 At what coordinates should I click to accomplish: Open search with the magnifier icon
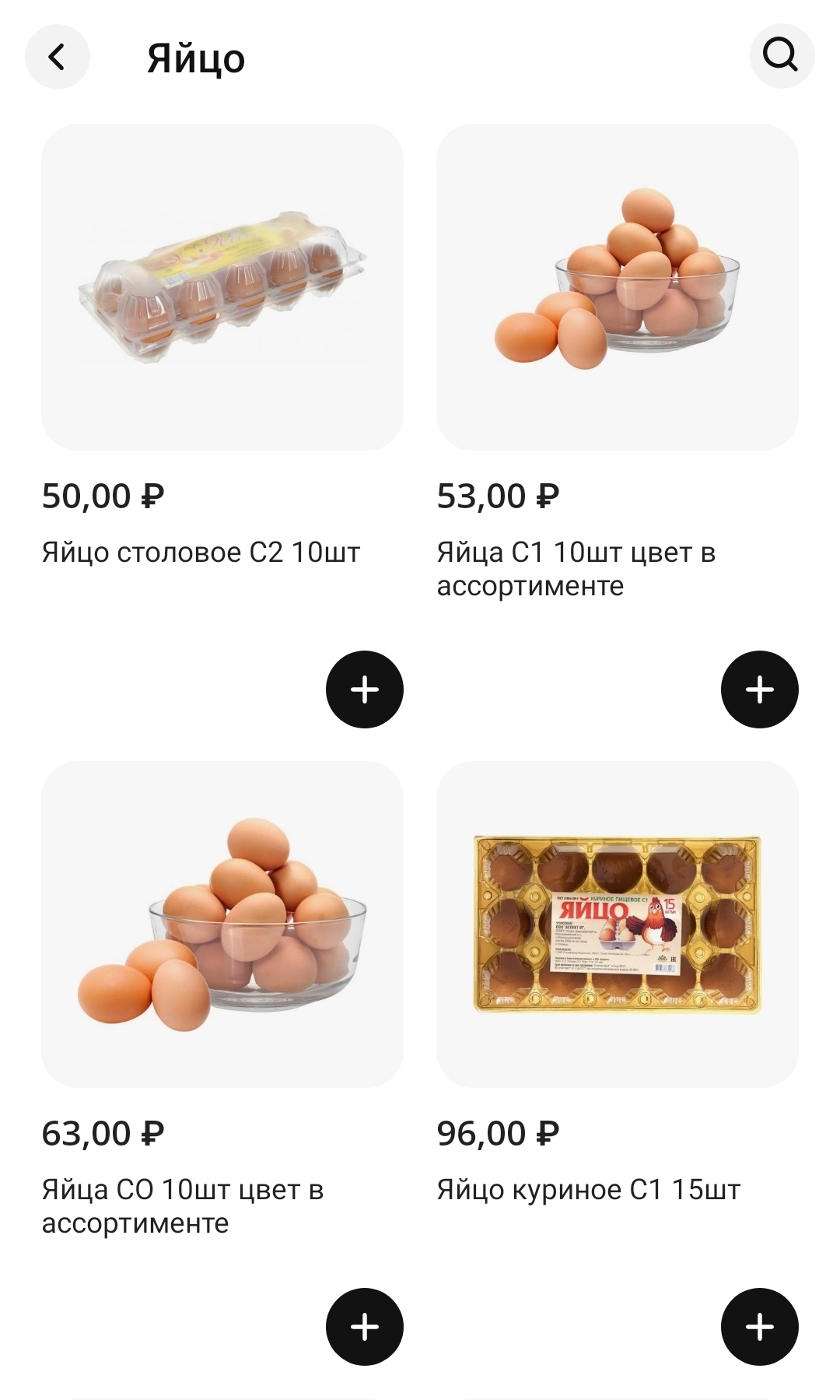click(x=781, y=55)
